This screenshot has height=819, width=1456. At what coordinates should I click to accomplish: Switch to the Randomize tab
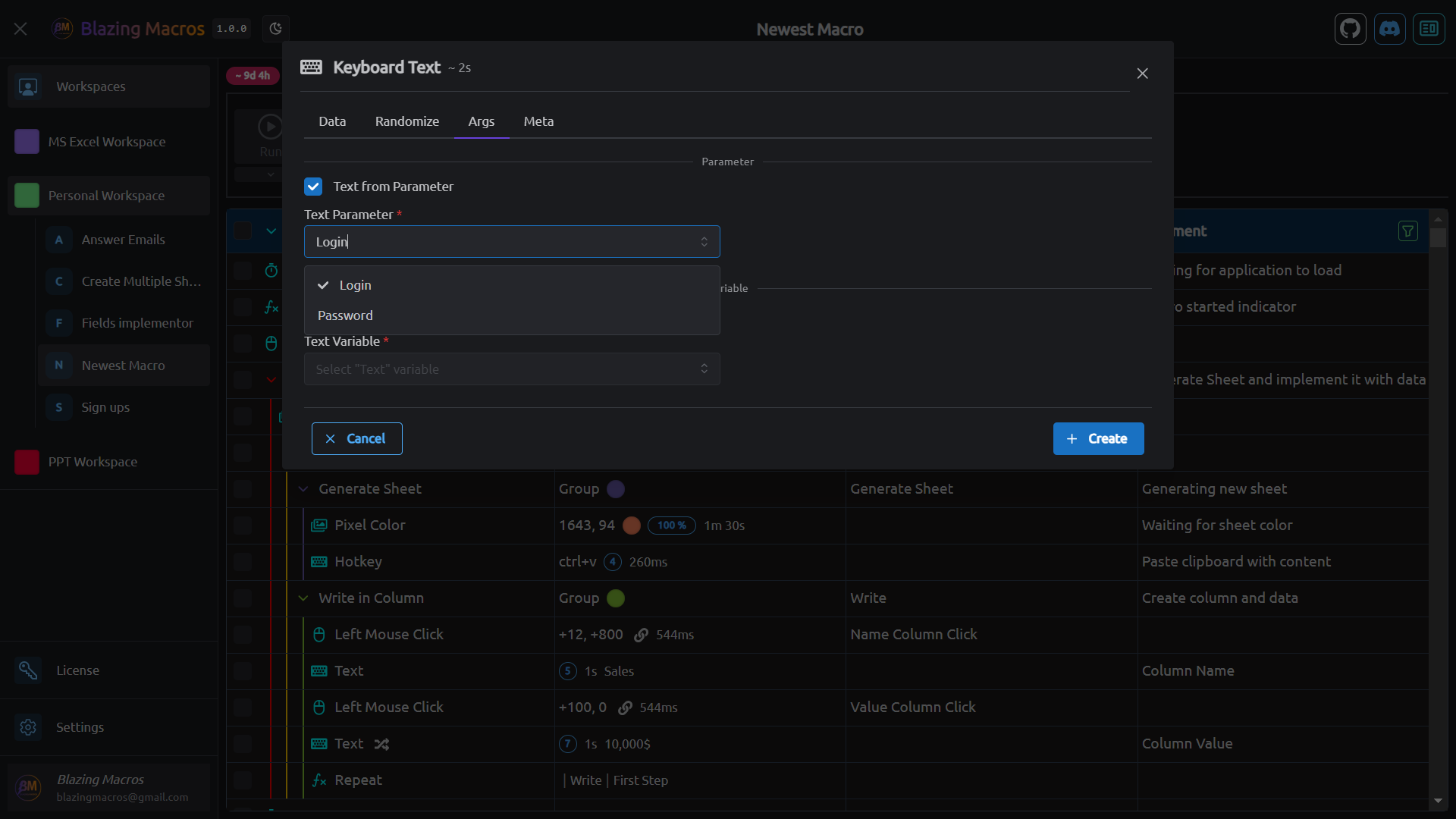407,121
